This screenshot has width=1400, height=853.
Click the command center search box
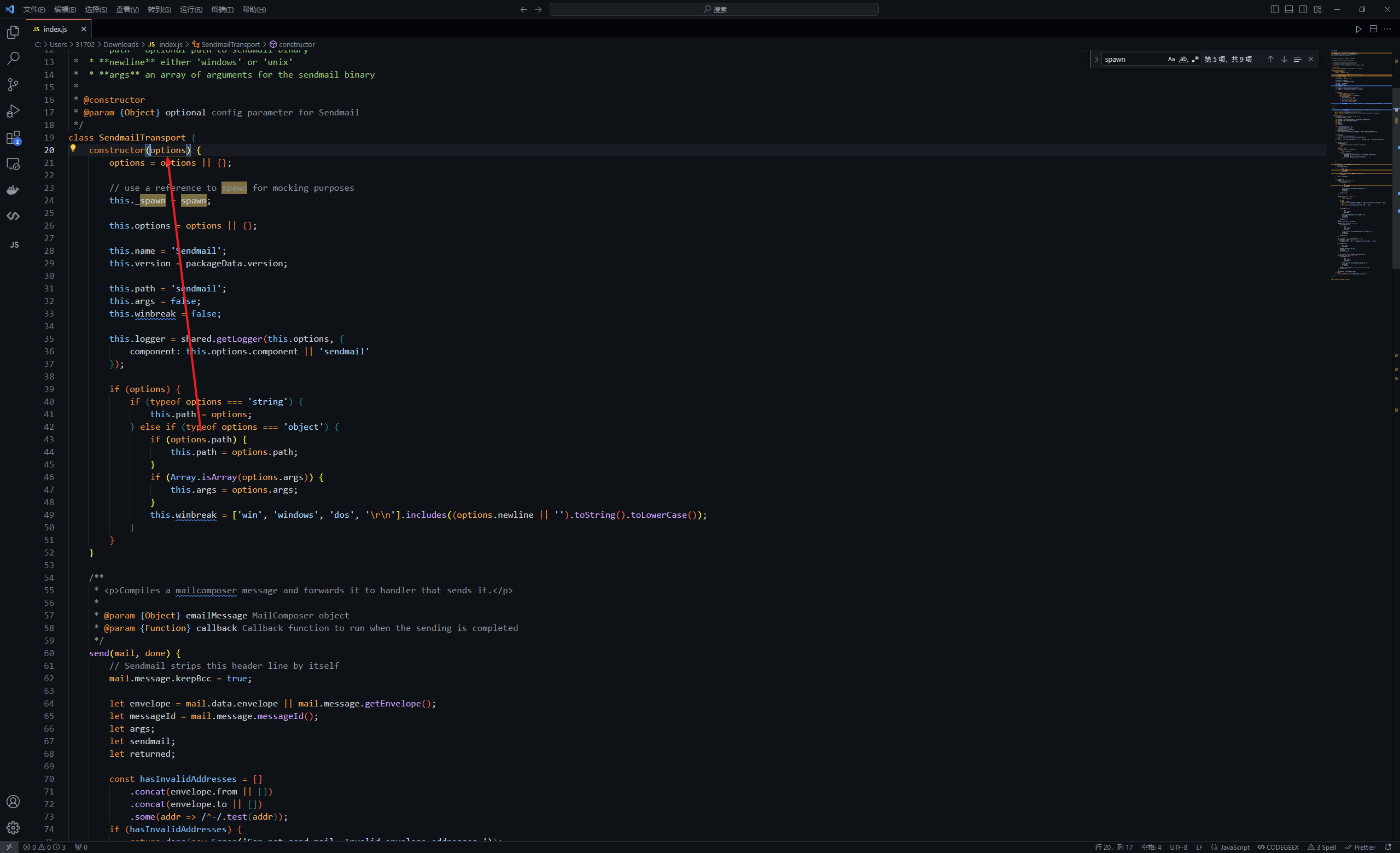coord(714,9)
